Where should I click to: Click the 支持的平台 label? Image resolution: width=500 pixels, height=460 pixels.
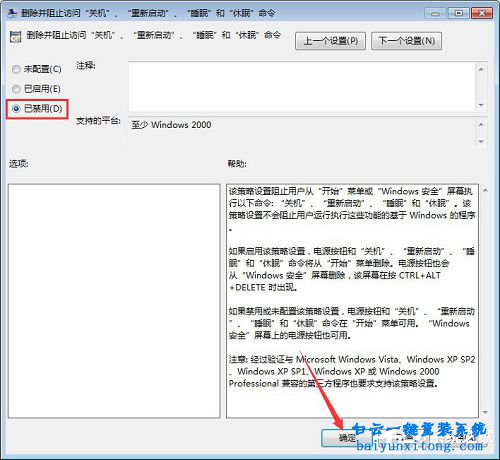[x=98, y=121]
